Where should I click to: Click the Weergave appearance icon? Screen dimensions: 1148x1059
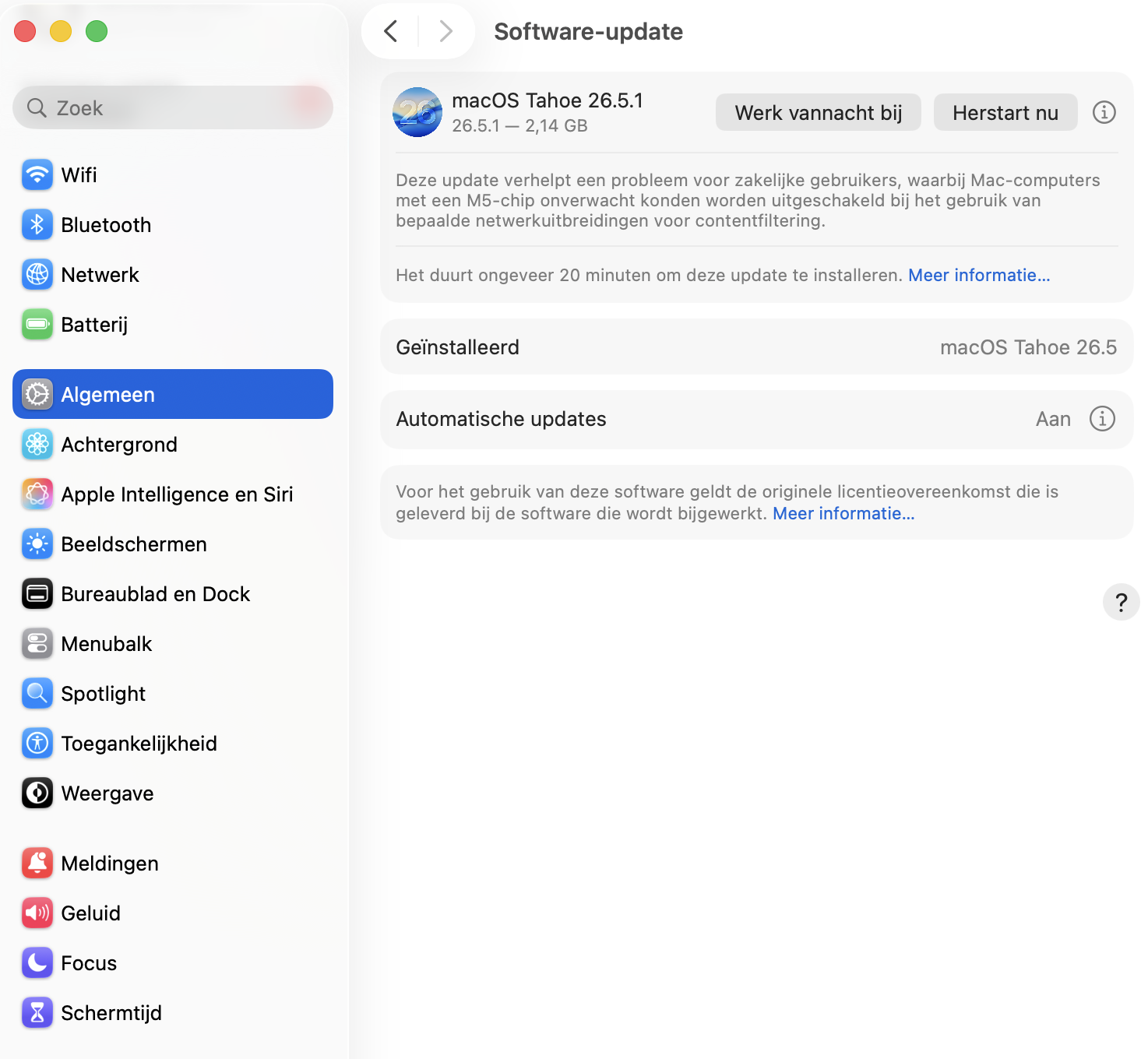pos(37,793)
